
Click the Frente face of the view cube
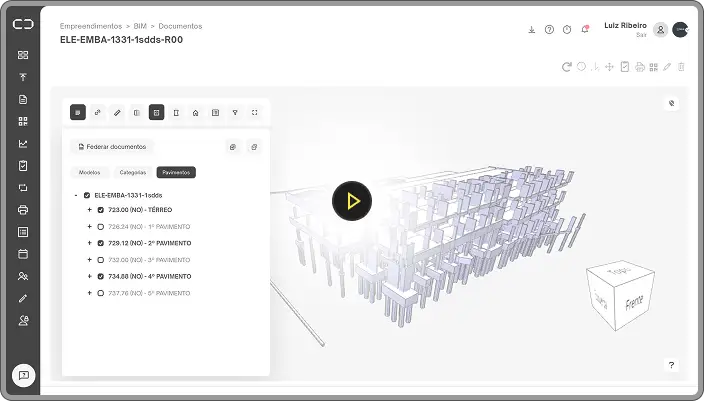point(633,301)
